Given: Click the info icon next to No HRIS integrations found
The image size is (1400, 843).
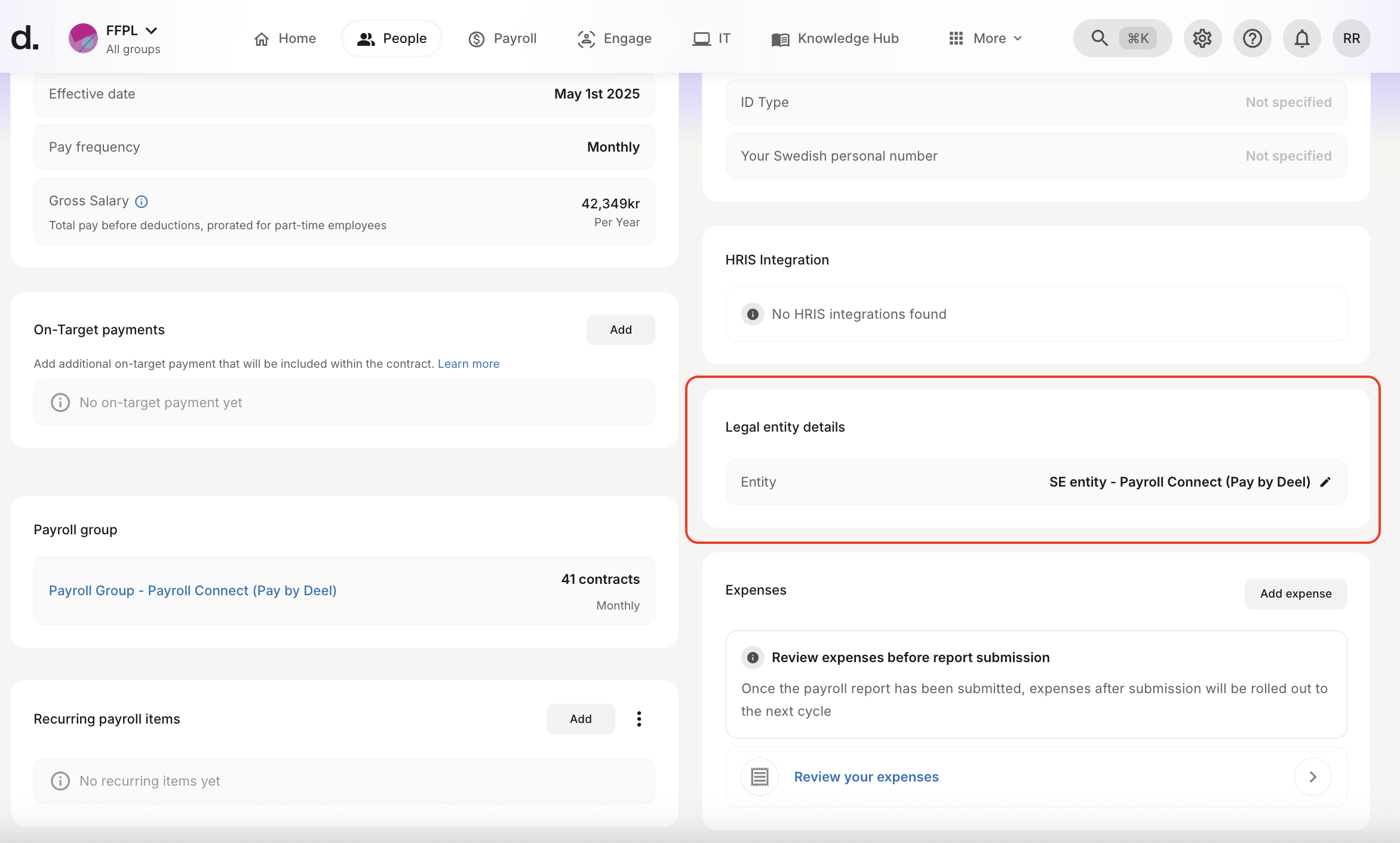Looking at the screenshot, I should click(753, 314).
